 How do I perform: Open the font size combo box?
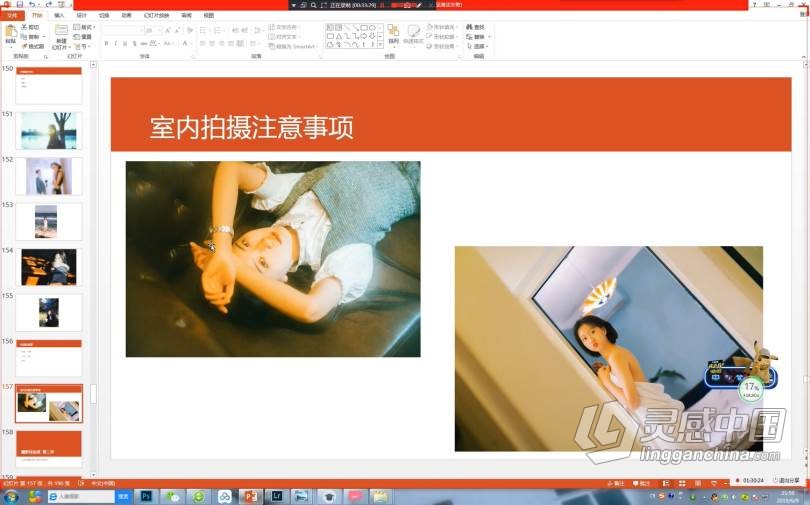click(x=153, y=30)
